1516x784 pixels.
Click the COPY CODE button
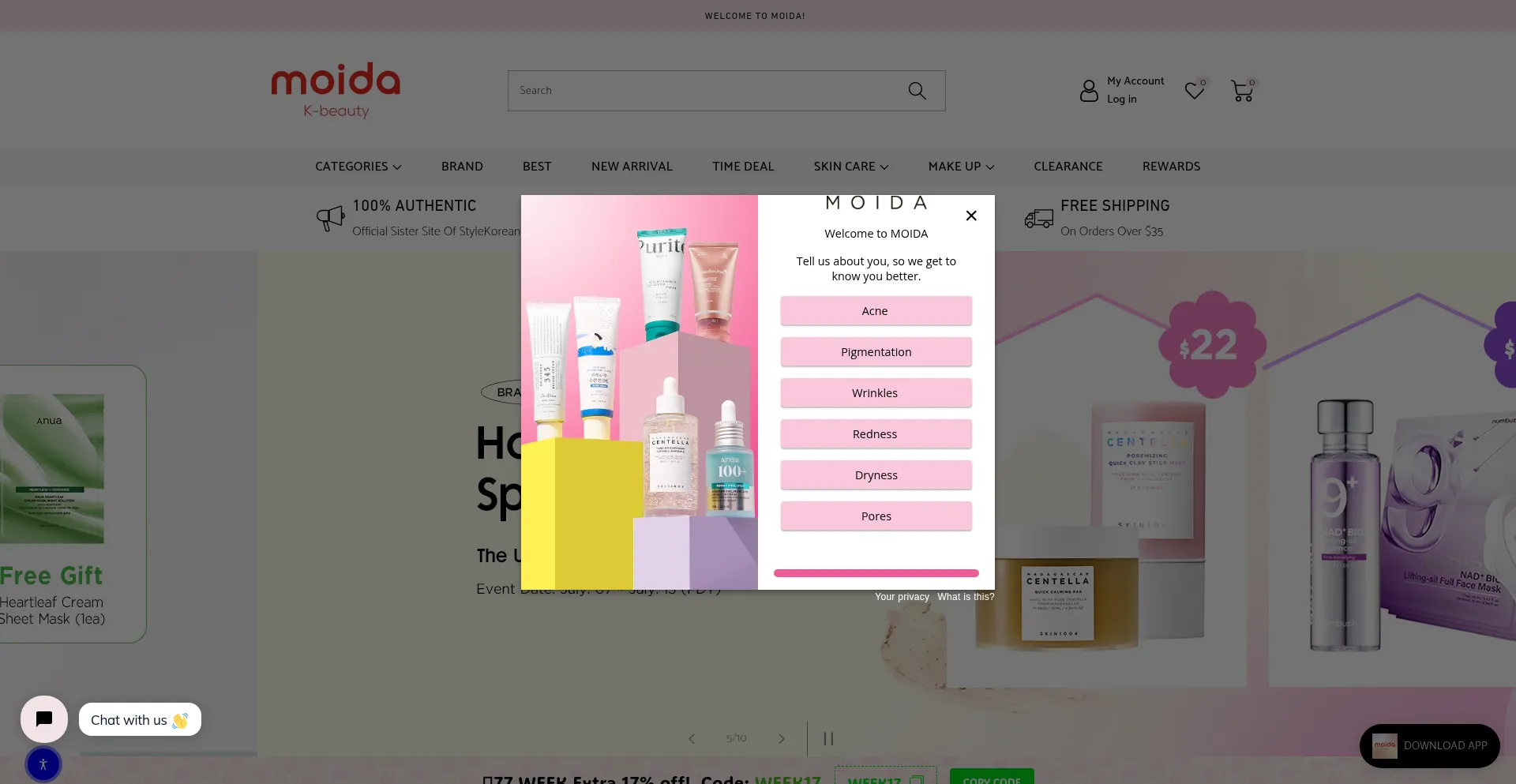pos(992,777)
